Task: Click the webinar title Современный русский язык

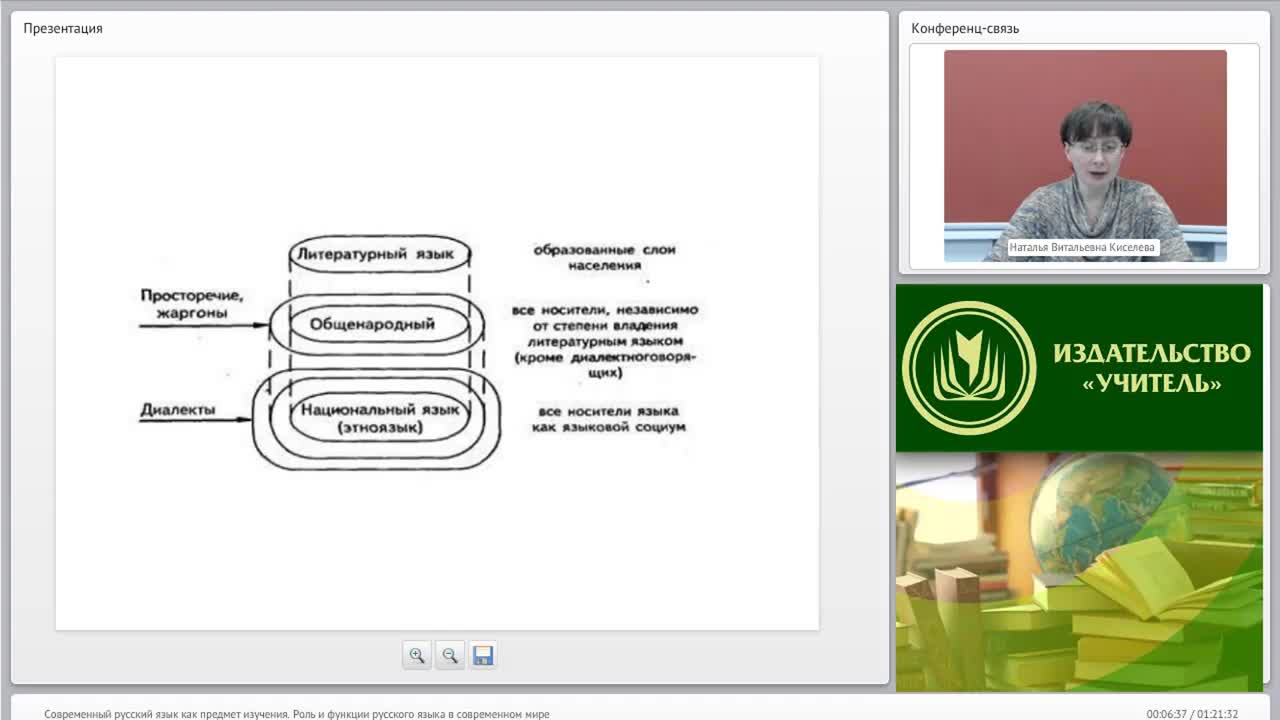Action: pyautogui.click(x=297, y=714)
